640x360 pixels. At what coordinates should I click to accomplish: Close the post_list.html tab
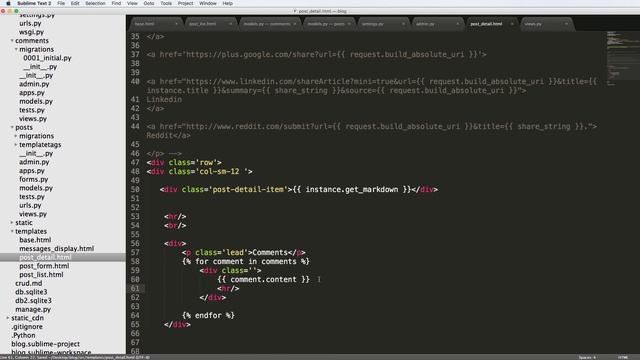(x=230, y=24)
